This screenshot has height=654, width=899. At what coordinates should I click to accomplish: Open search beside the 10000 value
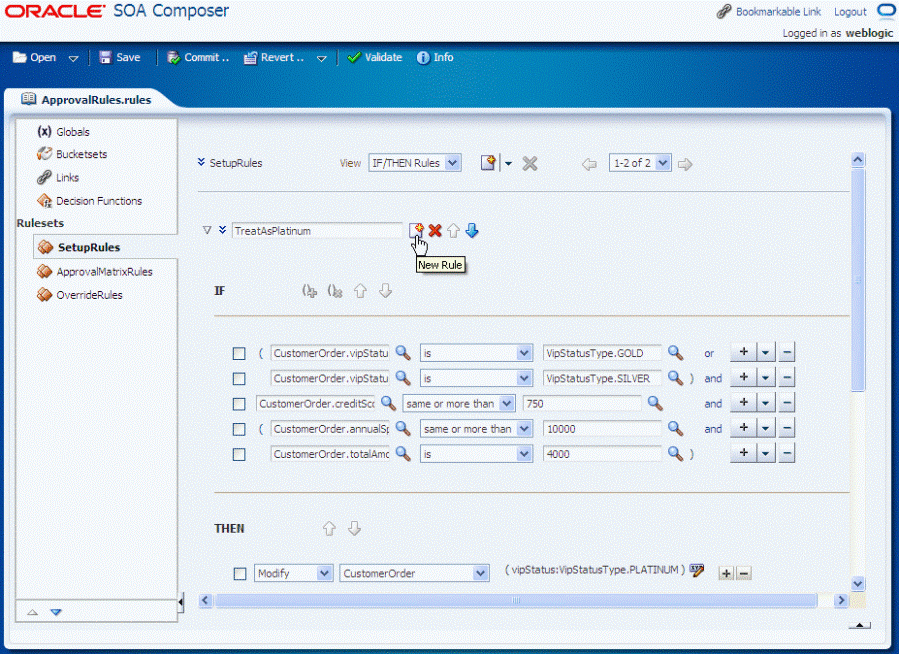coord(675,428)
